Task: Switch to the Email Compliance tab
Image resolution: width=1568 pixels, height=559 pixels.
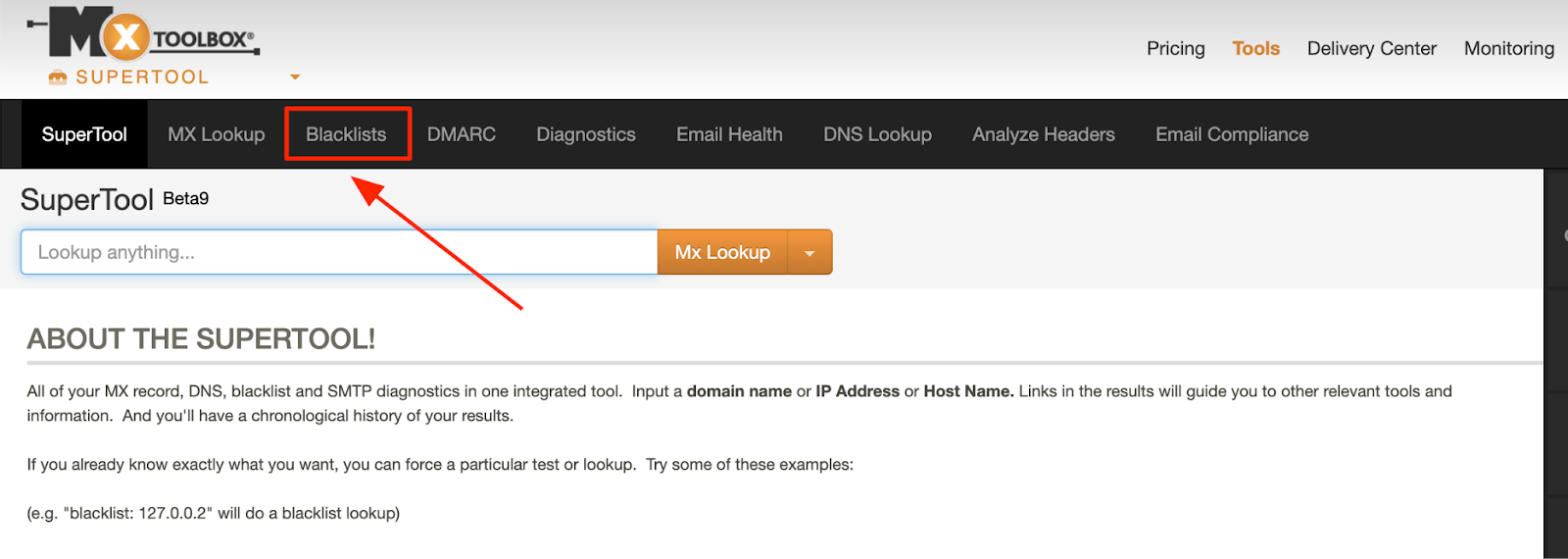Action: (x=1232, y=134)
